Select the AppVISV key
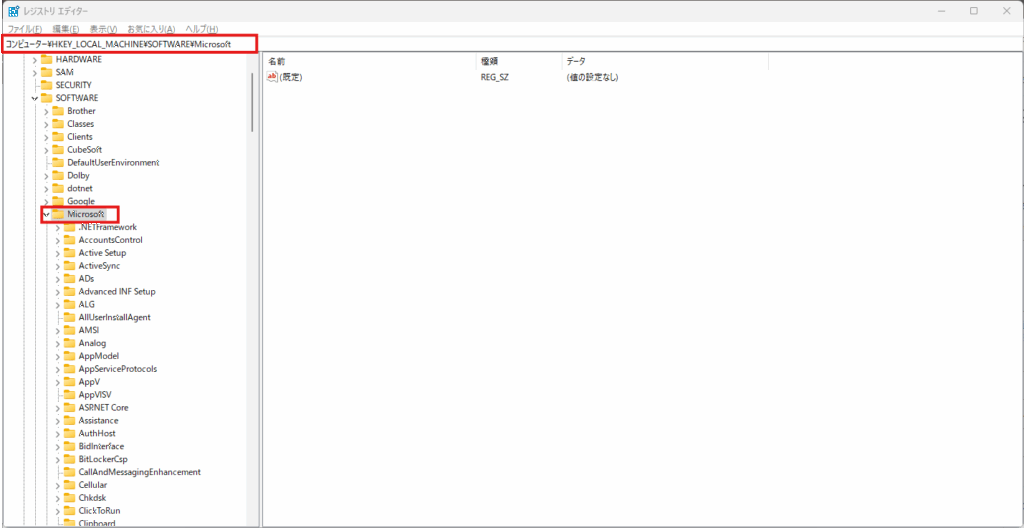 tap(94, 395)
